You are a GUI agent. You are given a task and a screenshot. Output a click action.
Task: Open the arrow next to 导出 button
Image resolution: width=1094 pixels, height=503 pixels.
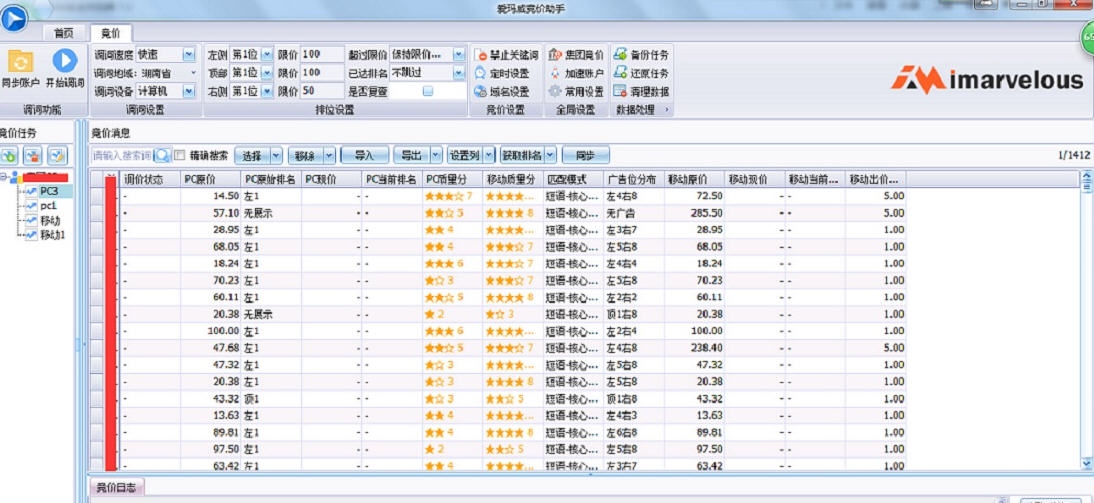[x=436, y=155]
